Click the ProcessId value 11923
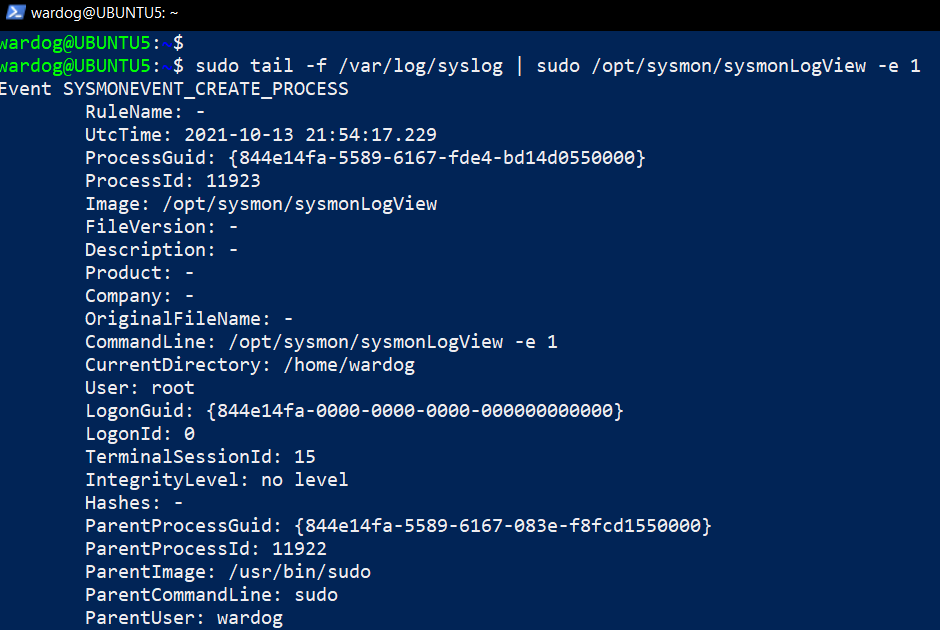This screenshot has width=940, height=630. [x=233, y=181]
